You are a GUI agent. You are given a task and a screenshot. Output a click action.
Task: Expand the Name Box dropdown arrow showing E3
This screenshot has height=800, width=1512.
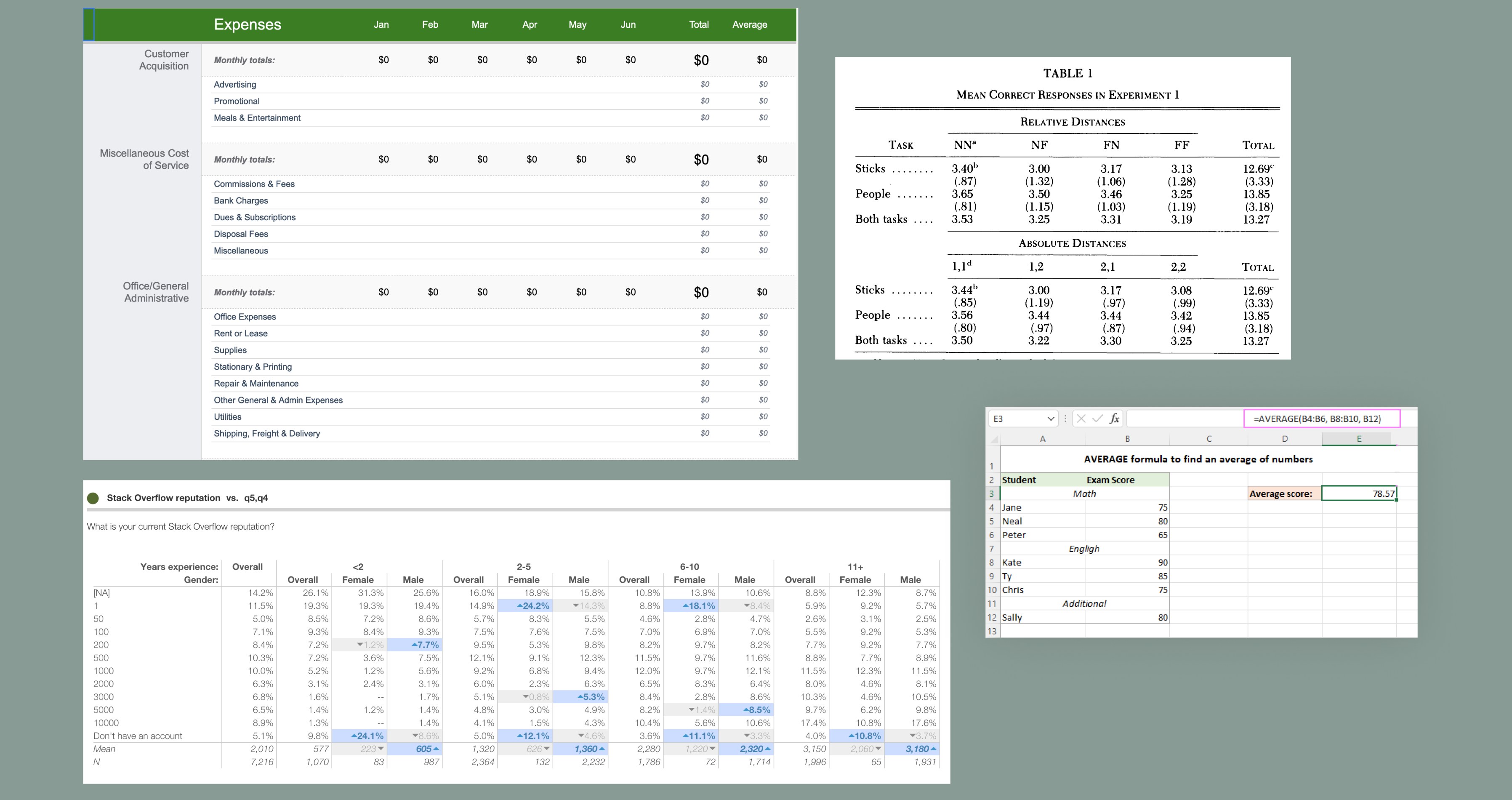click(x=1051, y=419)
